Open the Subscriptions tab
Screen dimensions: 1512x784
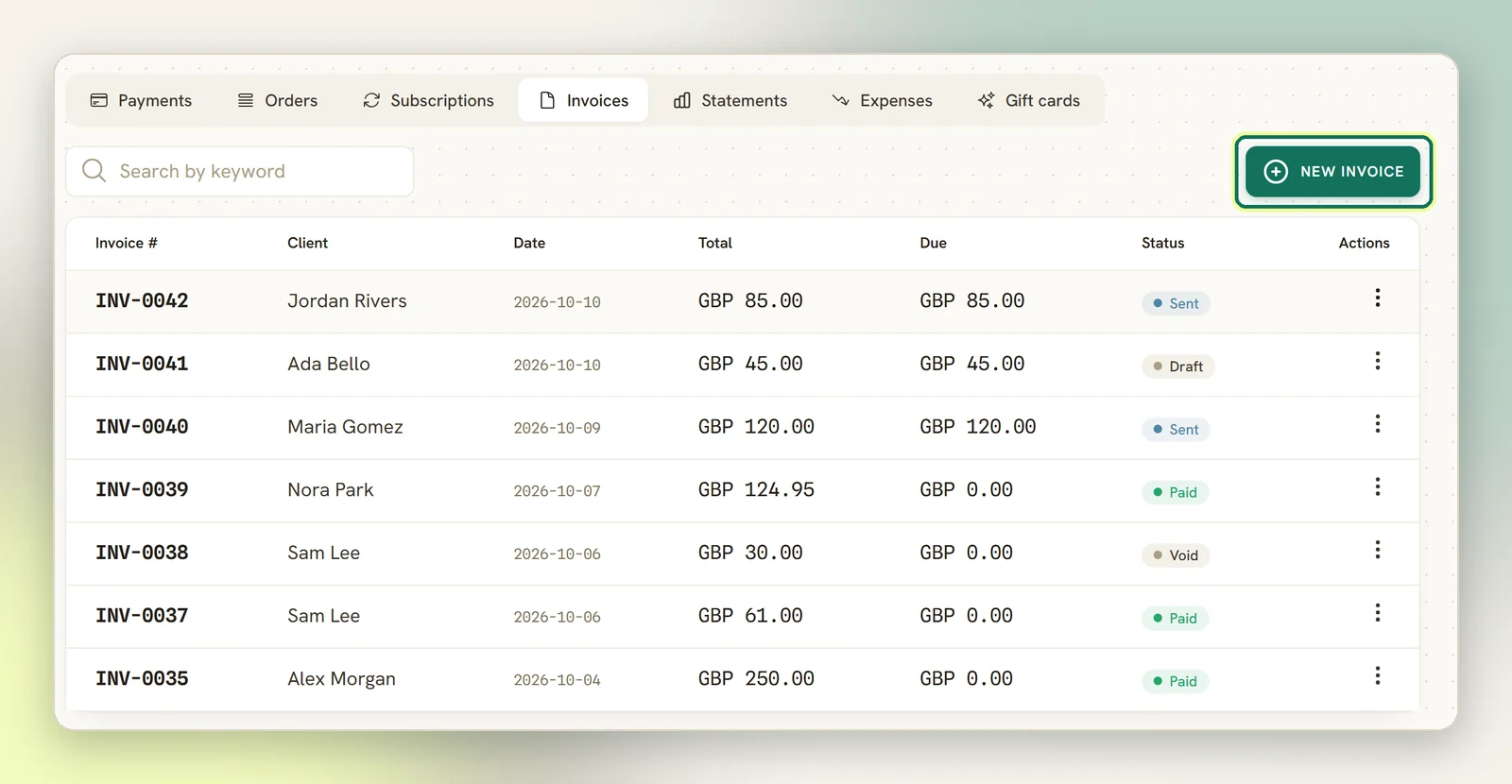point(428,100)
